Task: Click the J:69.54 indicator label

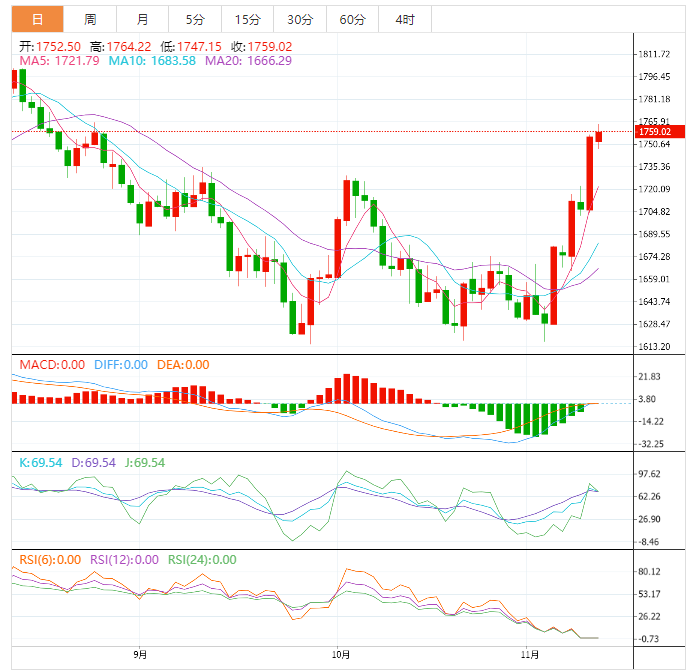Action: point(145,463)
